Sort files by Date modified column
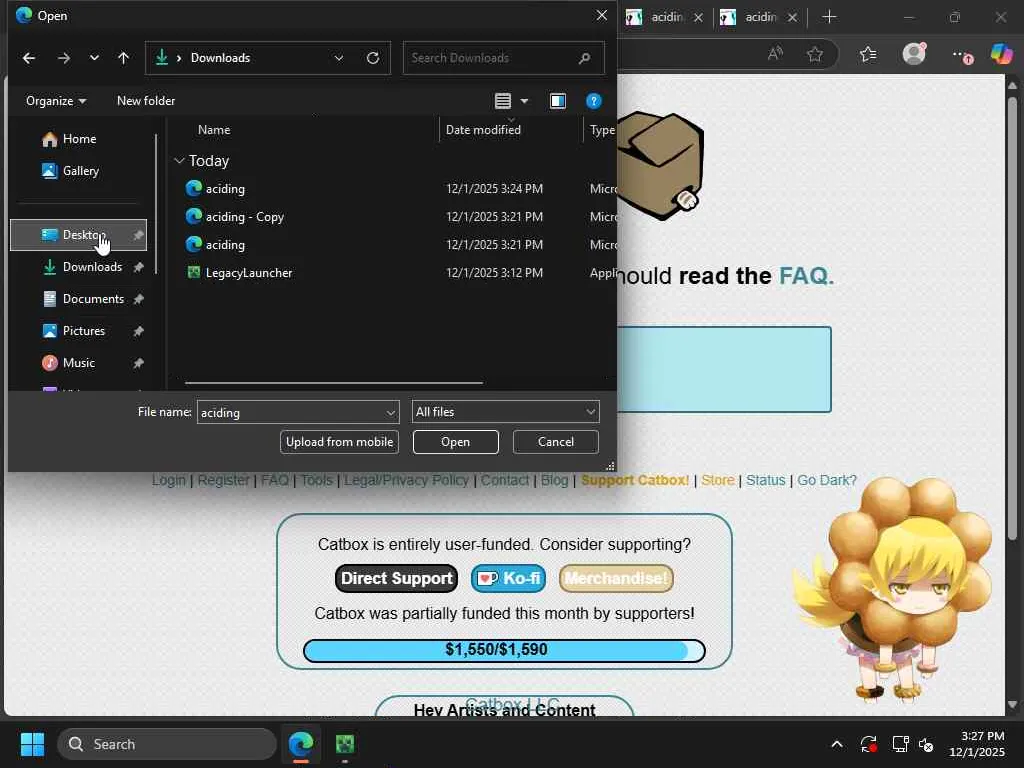Screen dimensions: 1024x768 point(483,130)
